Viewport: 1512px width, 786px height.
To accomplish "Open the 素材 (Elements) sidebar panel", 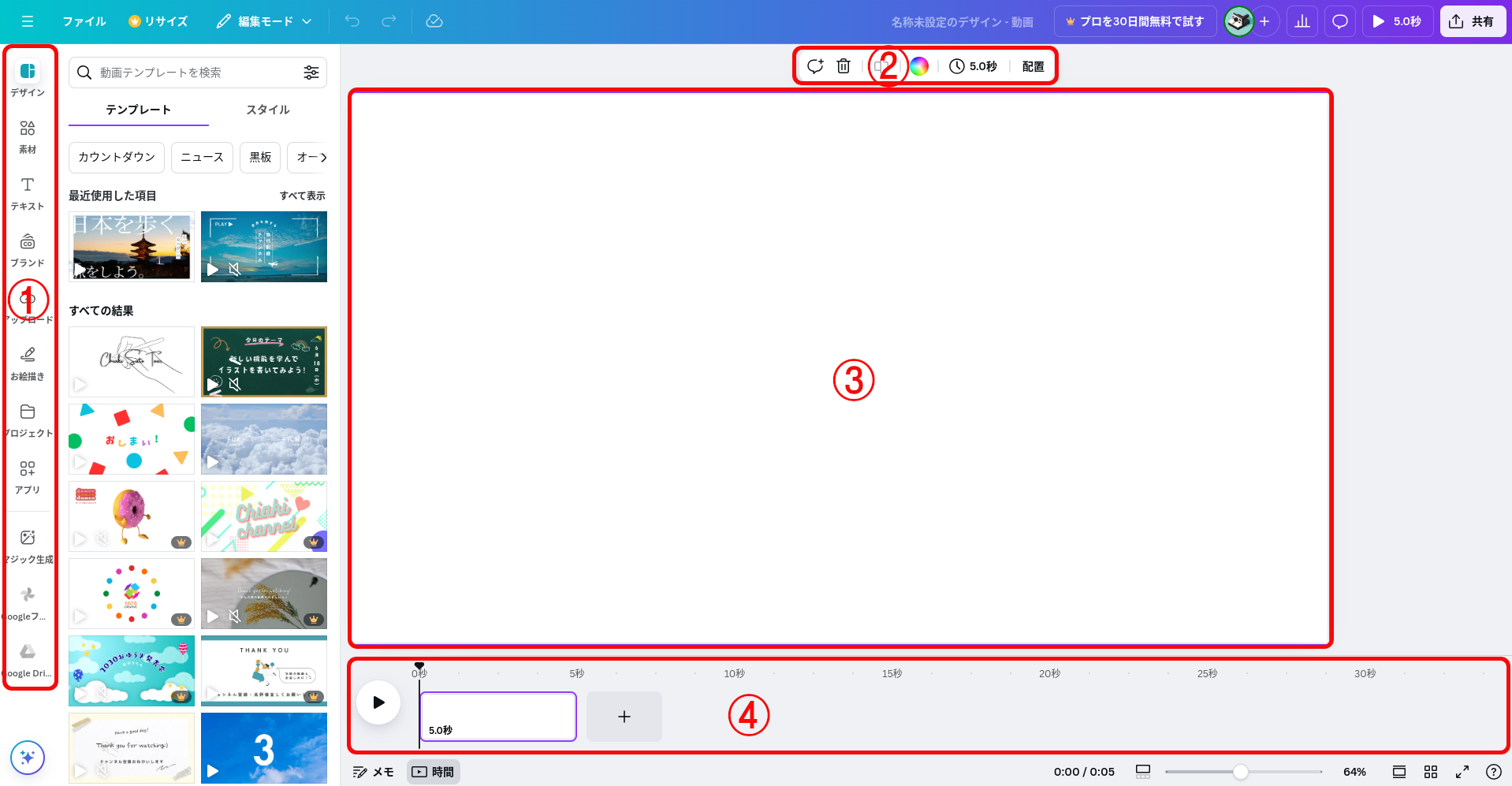I will (28, 136).
